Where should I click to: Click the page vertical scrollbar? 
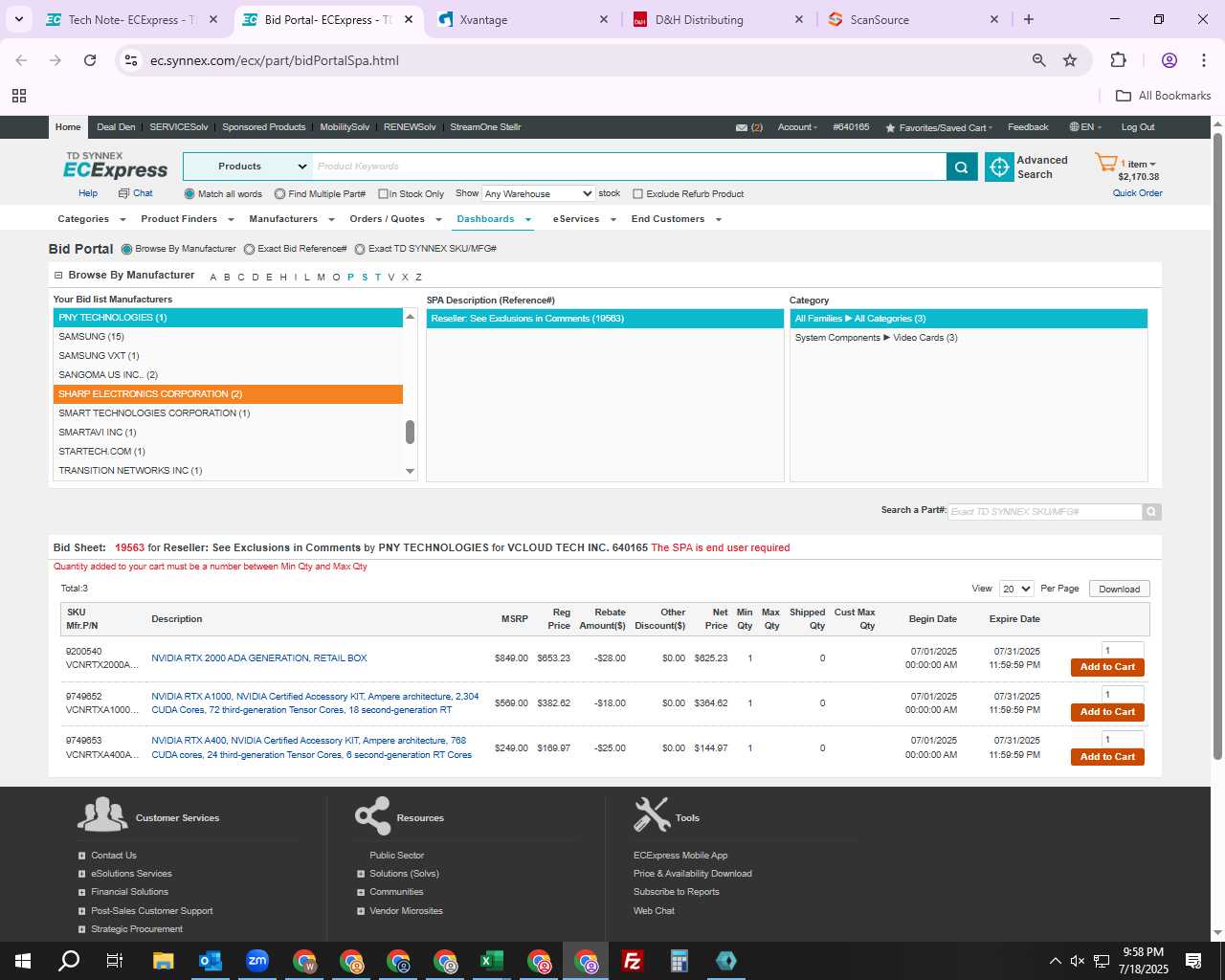tap(1217, 445)
